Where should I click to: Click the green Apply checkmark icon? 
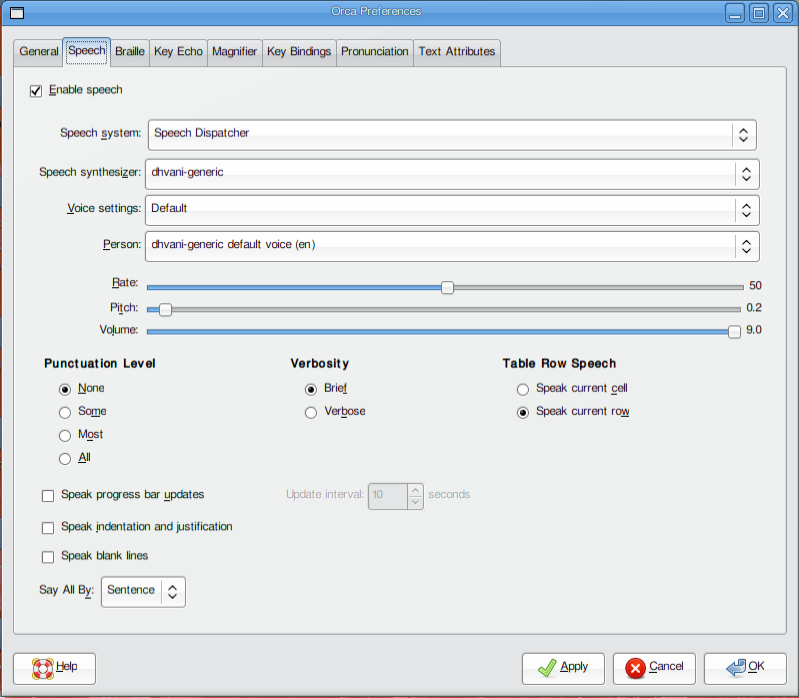(x=547, y=667)
